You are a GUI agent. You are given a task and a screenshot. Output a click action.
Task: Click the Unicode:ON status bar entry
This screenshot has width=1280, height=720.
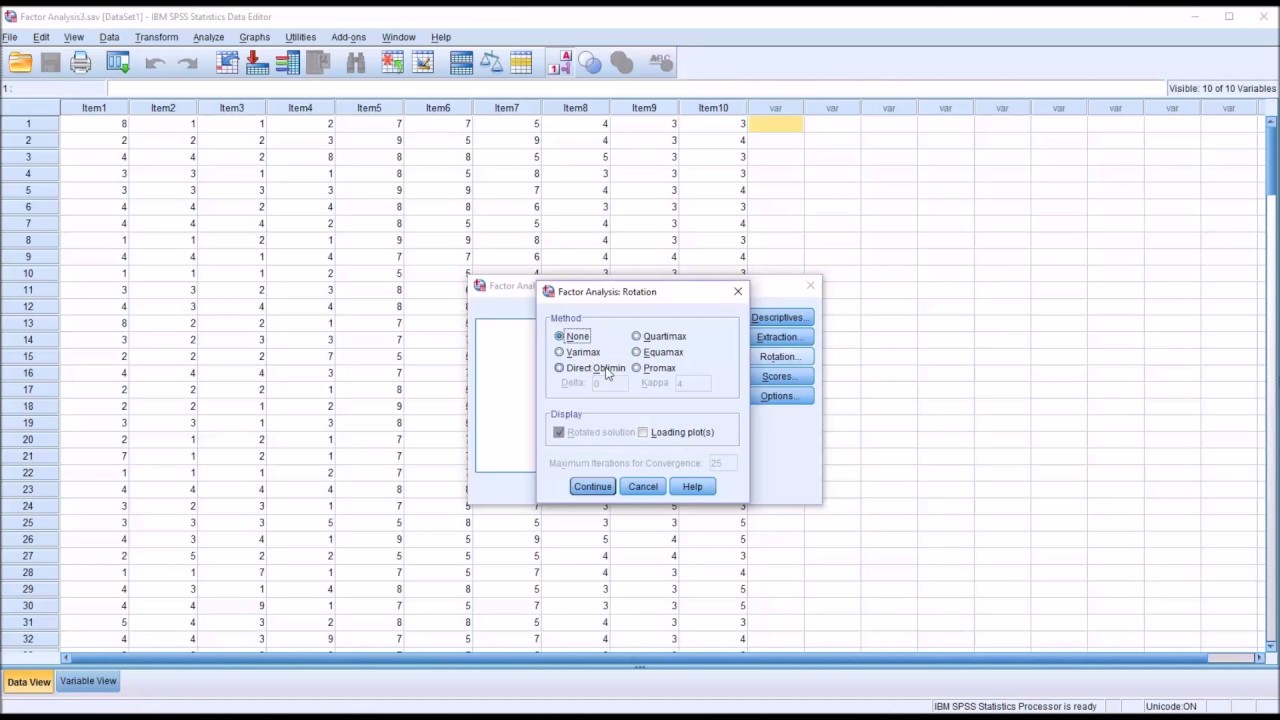pyautogui.click(x=1171, y=706)
